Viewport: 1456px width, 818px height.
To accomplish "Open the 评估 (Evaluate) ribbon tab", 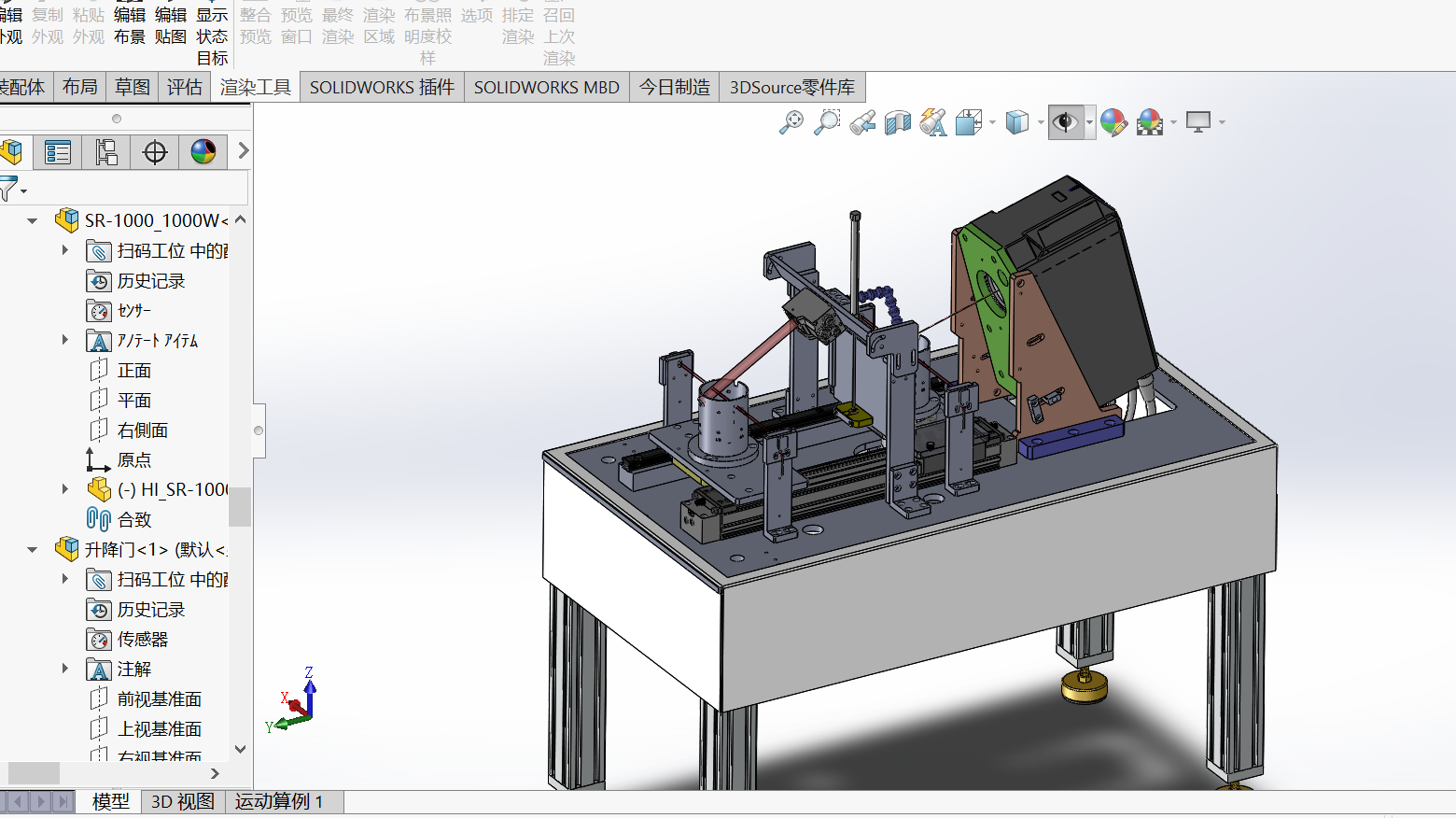I will (184, 88).
